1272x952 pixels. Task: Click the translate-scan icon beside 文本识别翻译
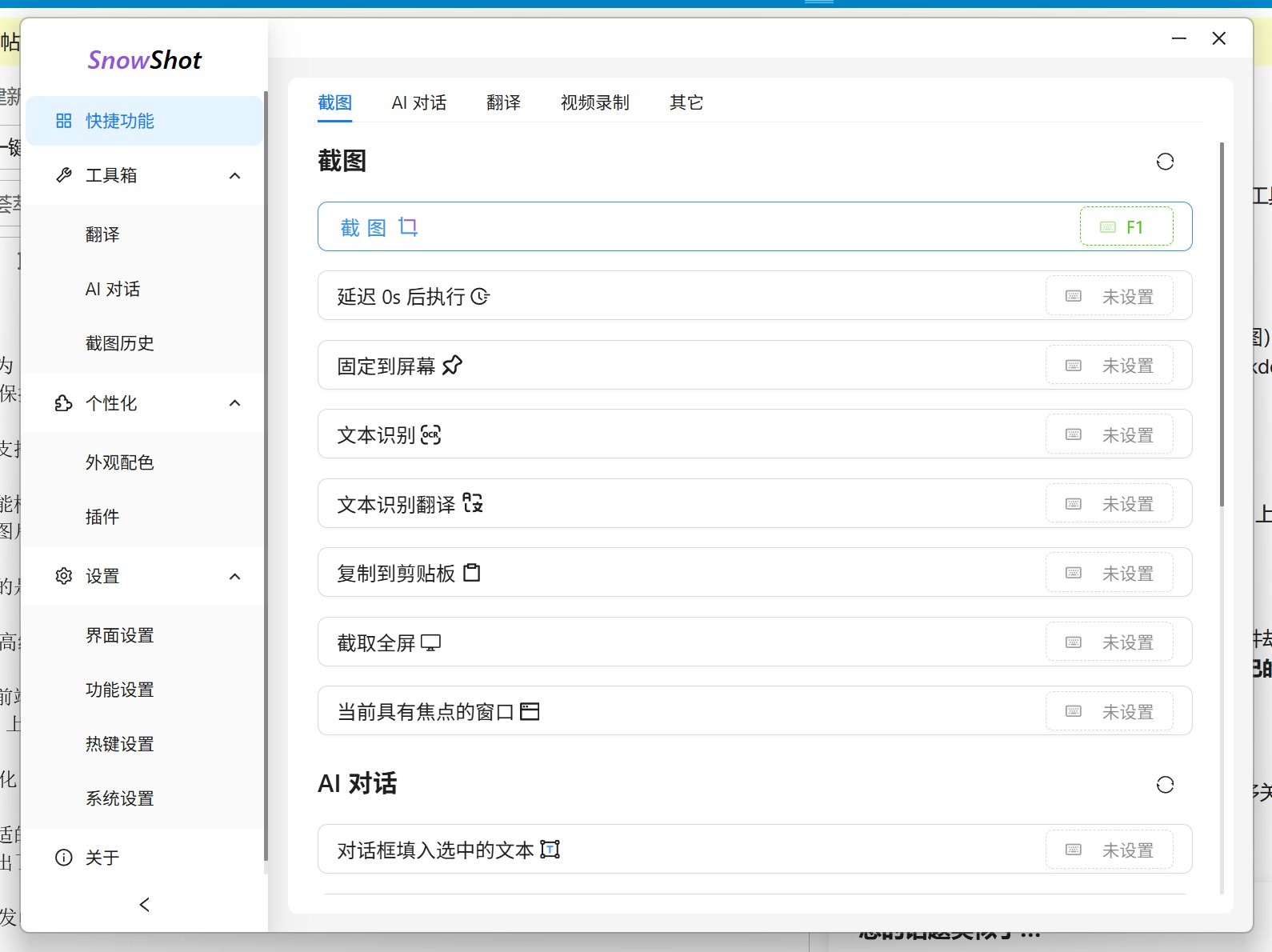tap(473, 503)
